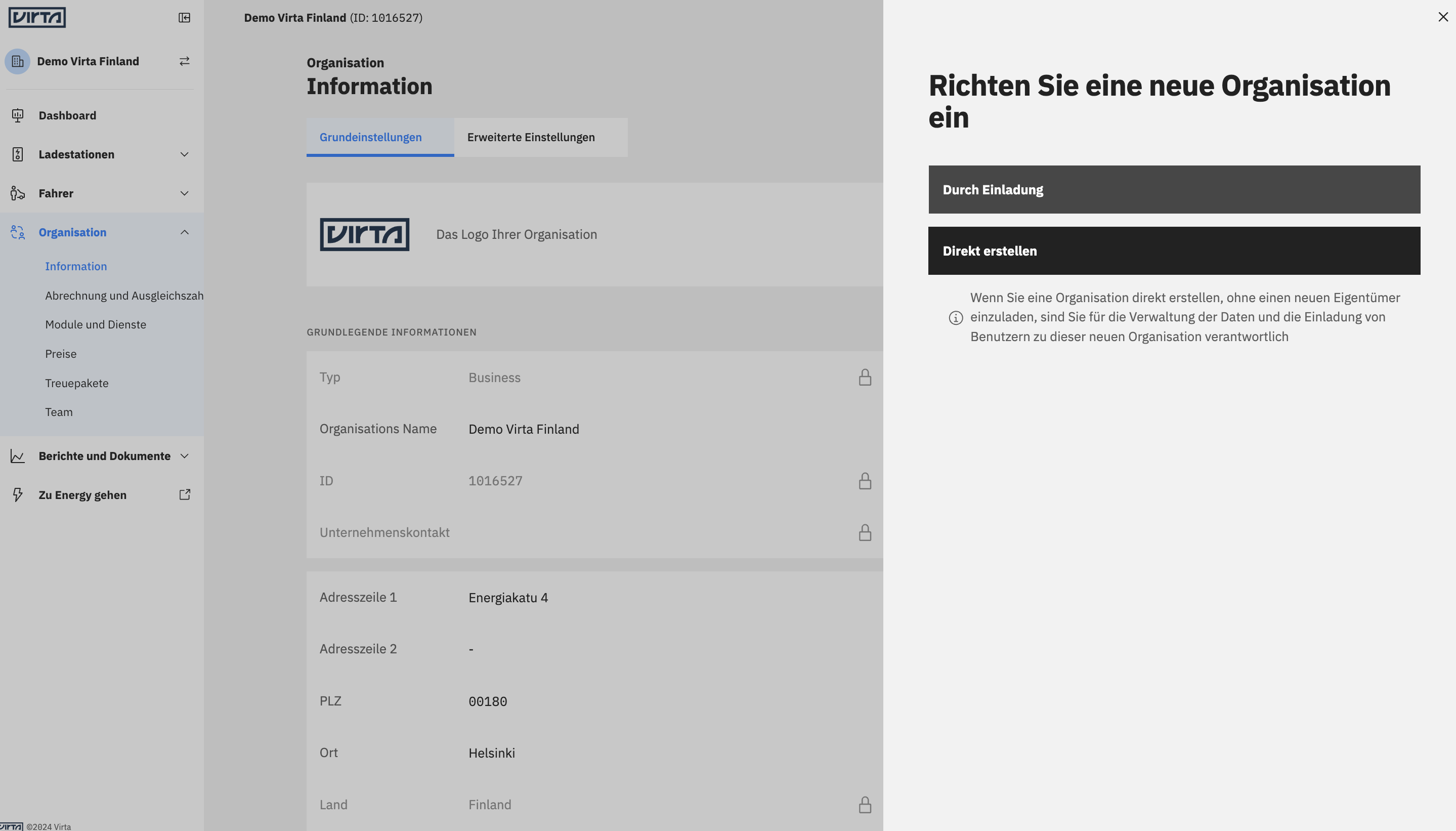The height and width of the screenshot is (831, 1456).
Task: Open Abrechnung und Ausgleichszahlungen submenu entry
Action: tap(124, 296)
